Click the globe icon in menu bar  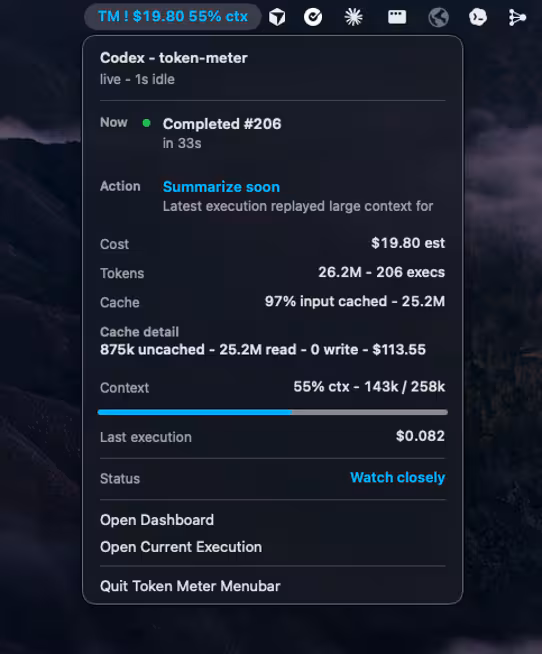[439, 18]
